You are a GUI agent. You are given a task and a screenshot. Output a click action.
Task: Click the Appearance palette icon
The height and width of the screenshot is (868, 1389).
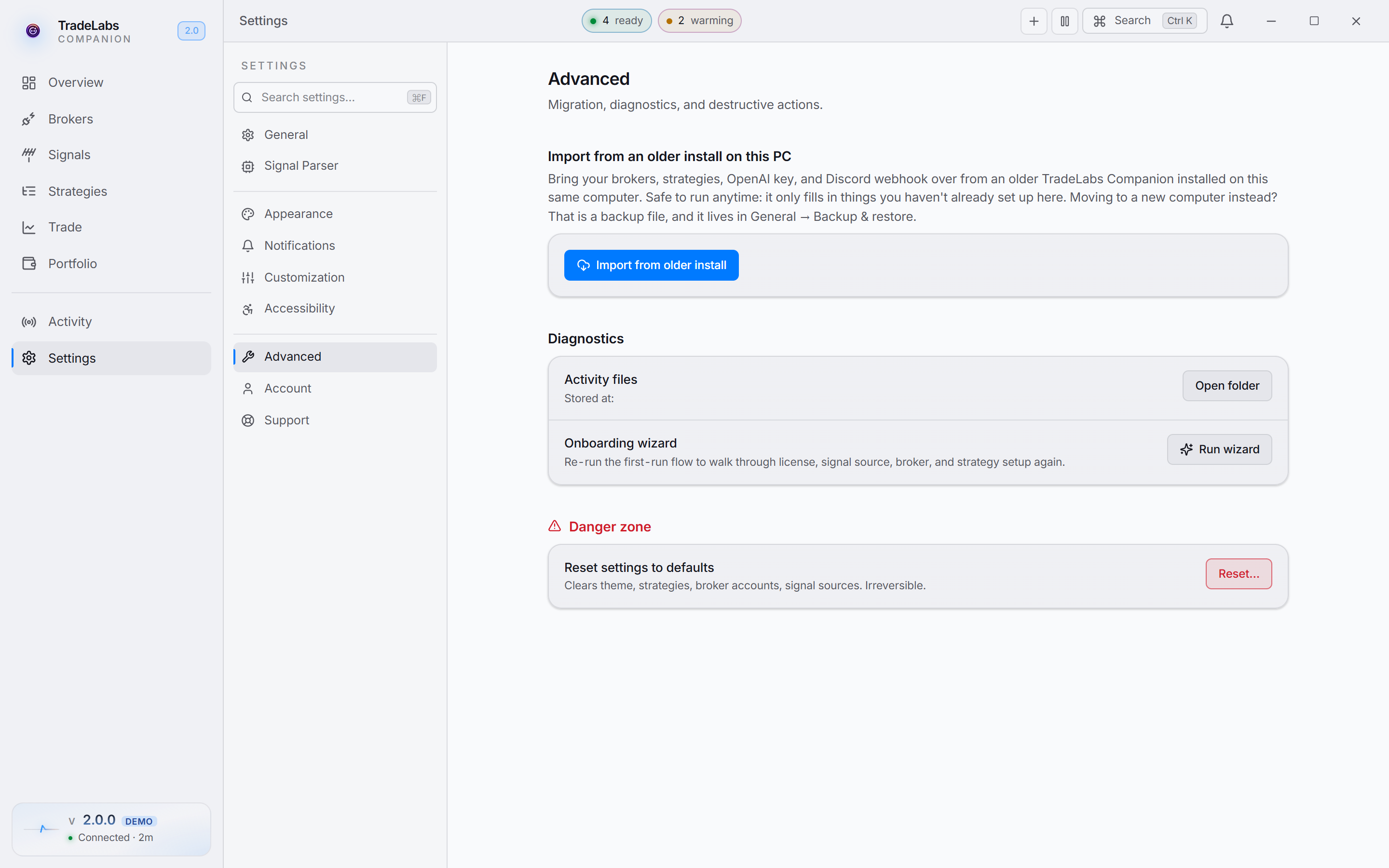coord(248,214)
